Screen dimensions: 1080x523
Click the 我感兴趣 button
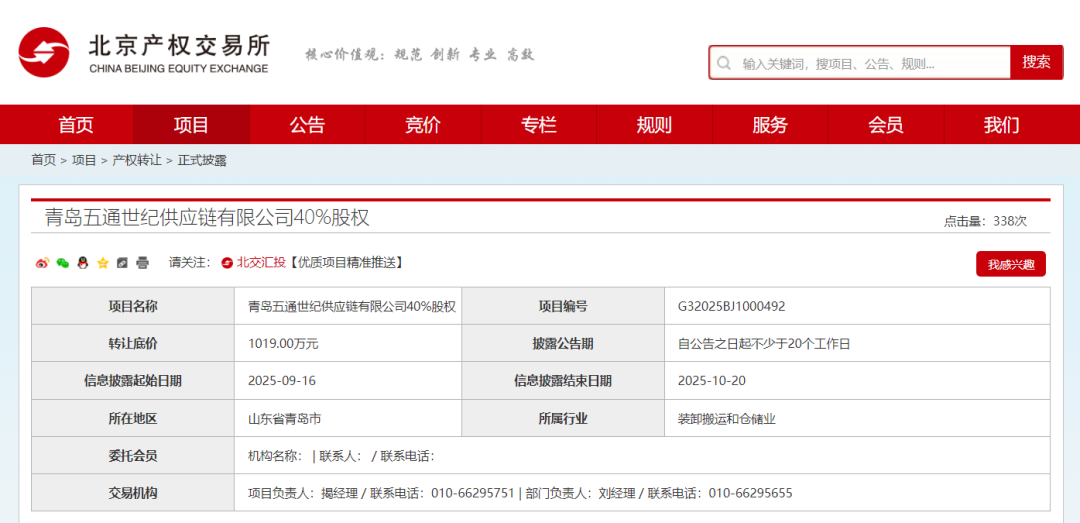point(1010,265)
